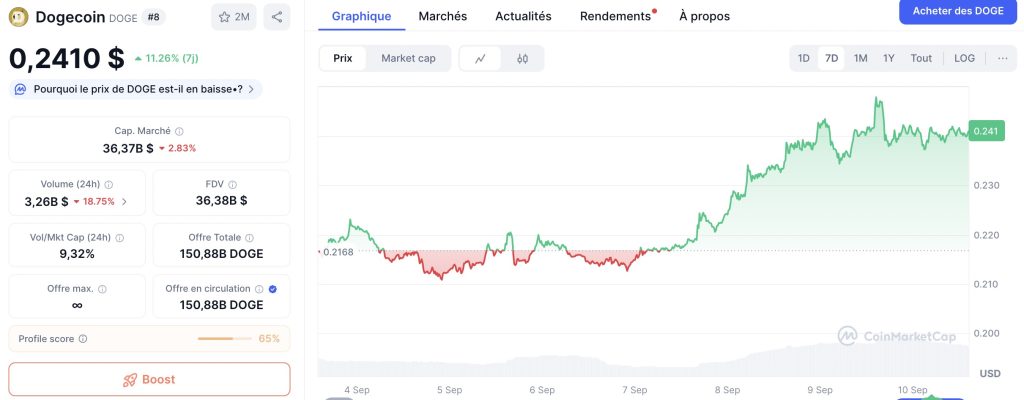1024x400 pixels.
Task: Click info icon next to FDV
Action: (233, 185)
